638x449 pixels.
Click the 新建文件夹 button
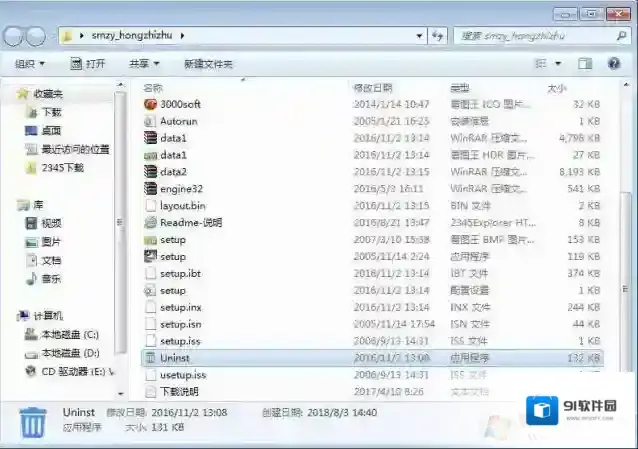click(207, 63)
